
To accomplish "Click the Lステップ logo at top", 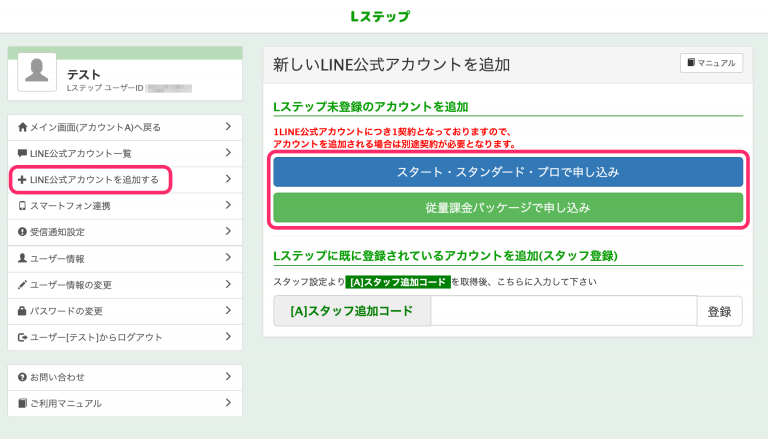I will (380, 16).
